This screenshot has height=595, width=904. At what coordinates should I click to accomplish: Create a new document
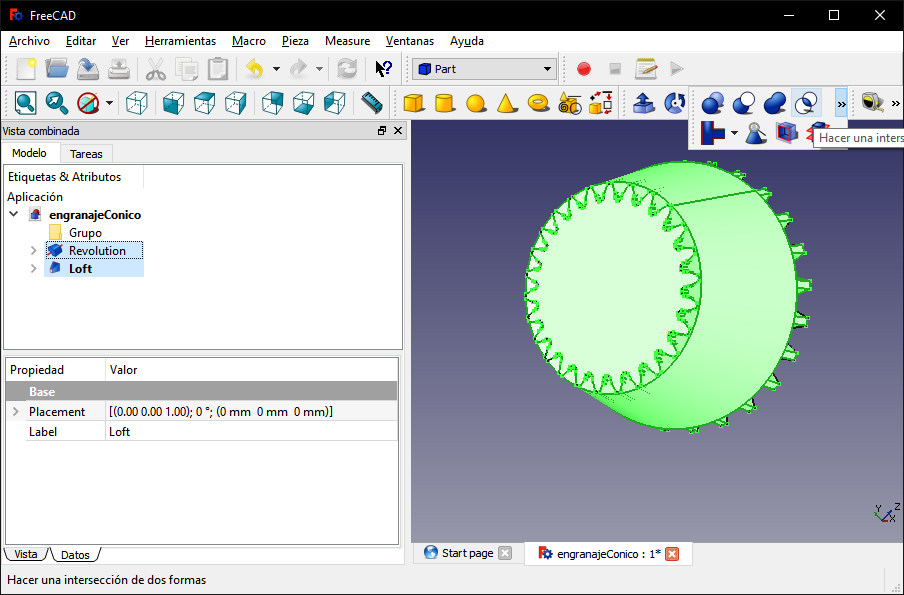[x=25, y=69]
